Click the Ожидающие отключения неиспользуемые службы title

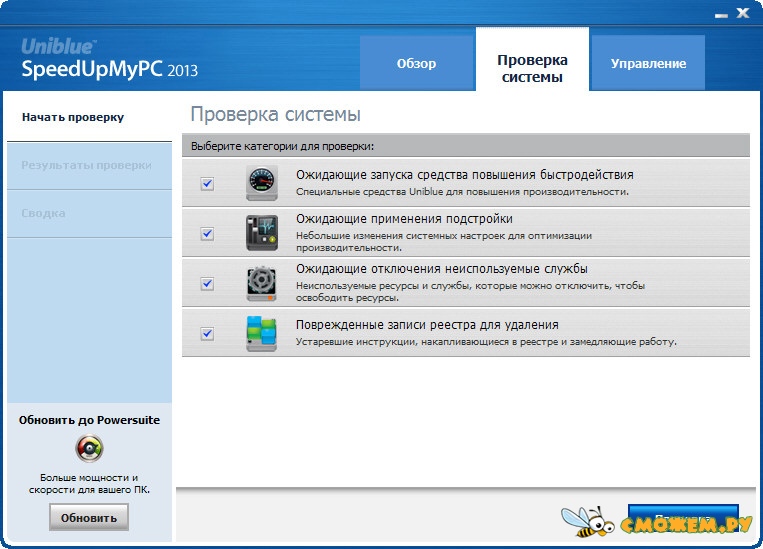point(442,269)
